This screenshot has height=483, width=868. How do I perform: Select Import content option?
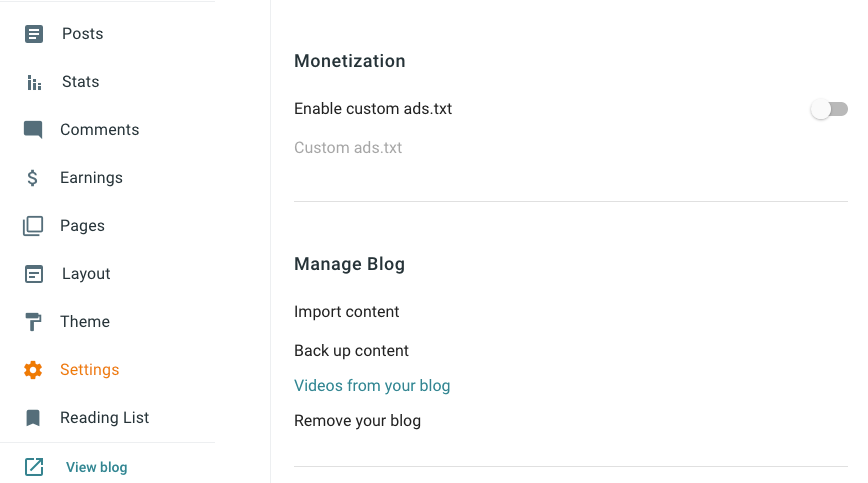click(346, 312)
